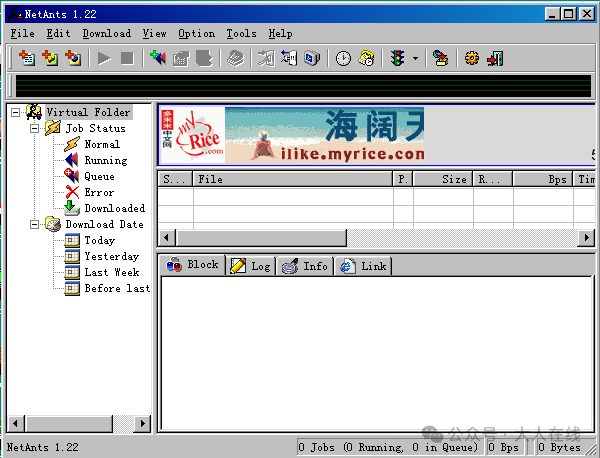Switch to the Link tab
Viewport: 600px width, 458px height.
coord(363,266)
